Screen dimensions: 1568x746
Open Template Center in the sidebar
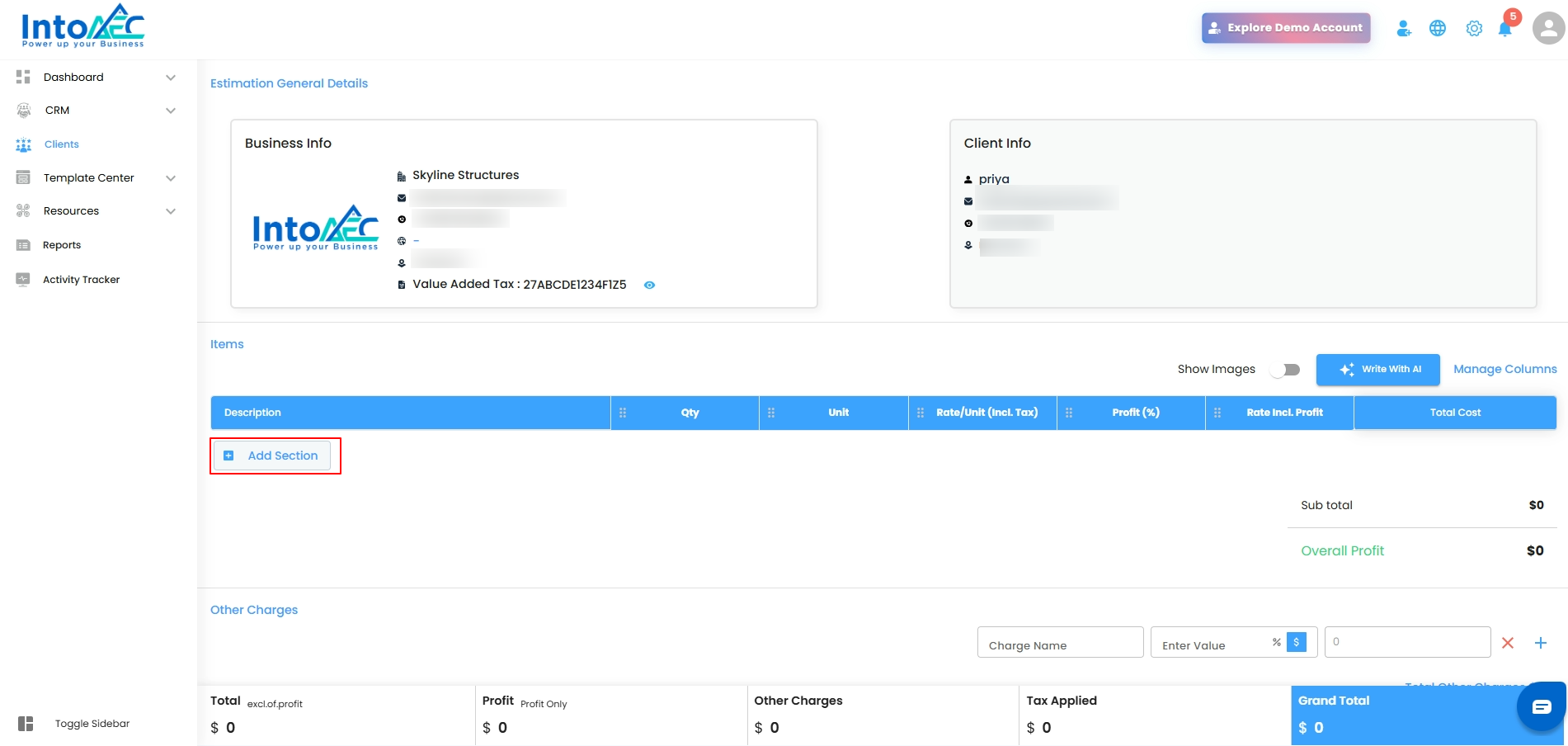click(x=89, y=177)
